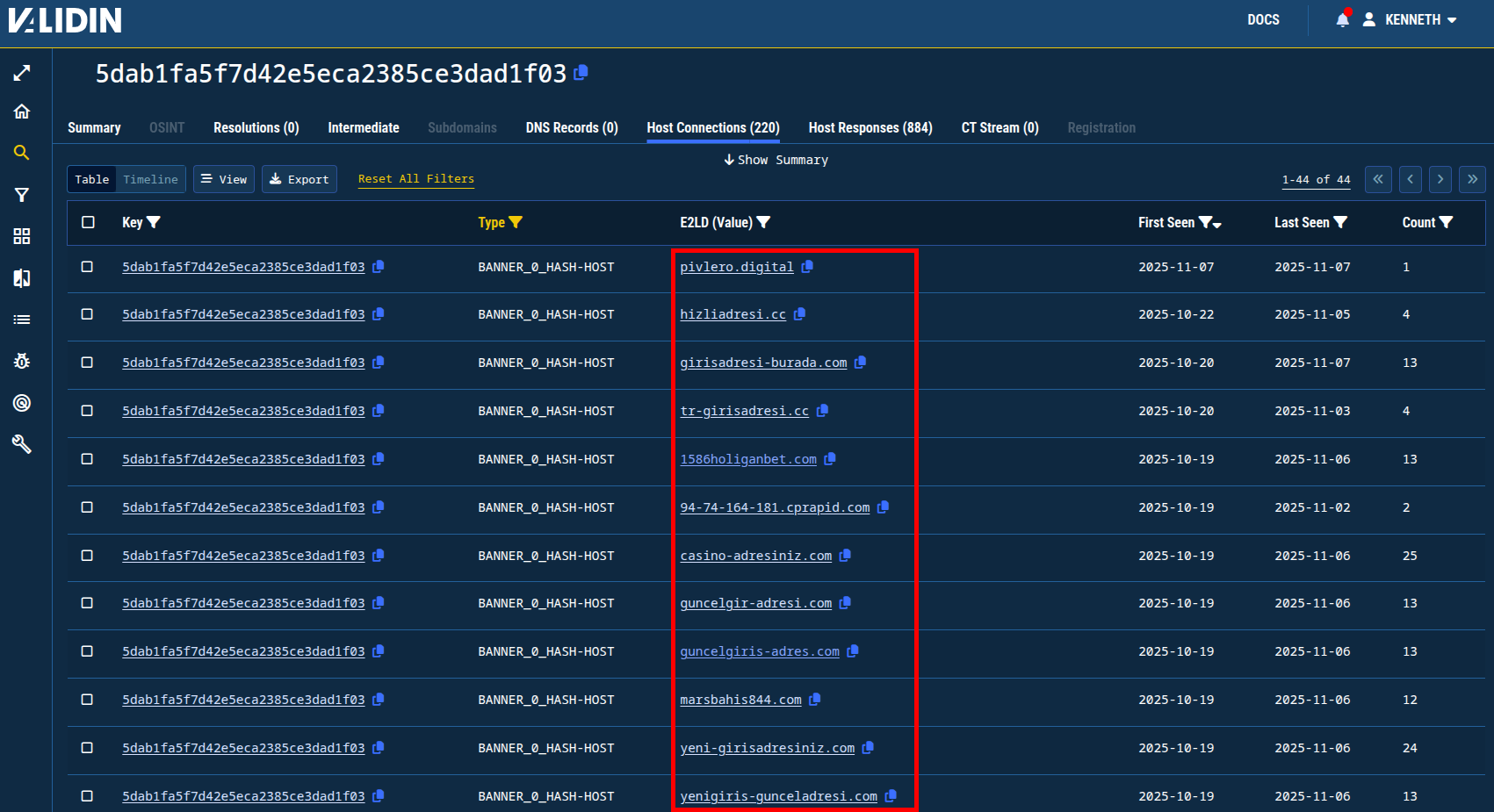Open the wrench tools icon in the sidebar

tap(22, 444)
